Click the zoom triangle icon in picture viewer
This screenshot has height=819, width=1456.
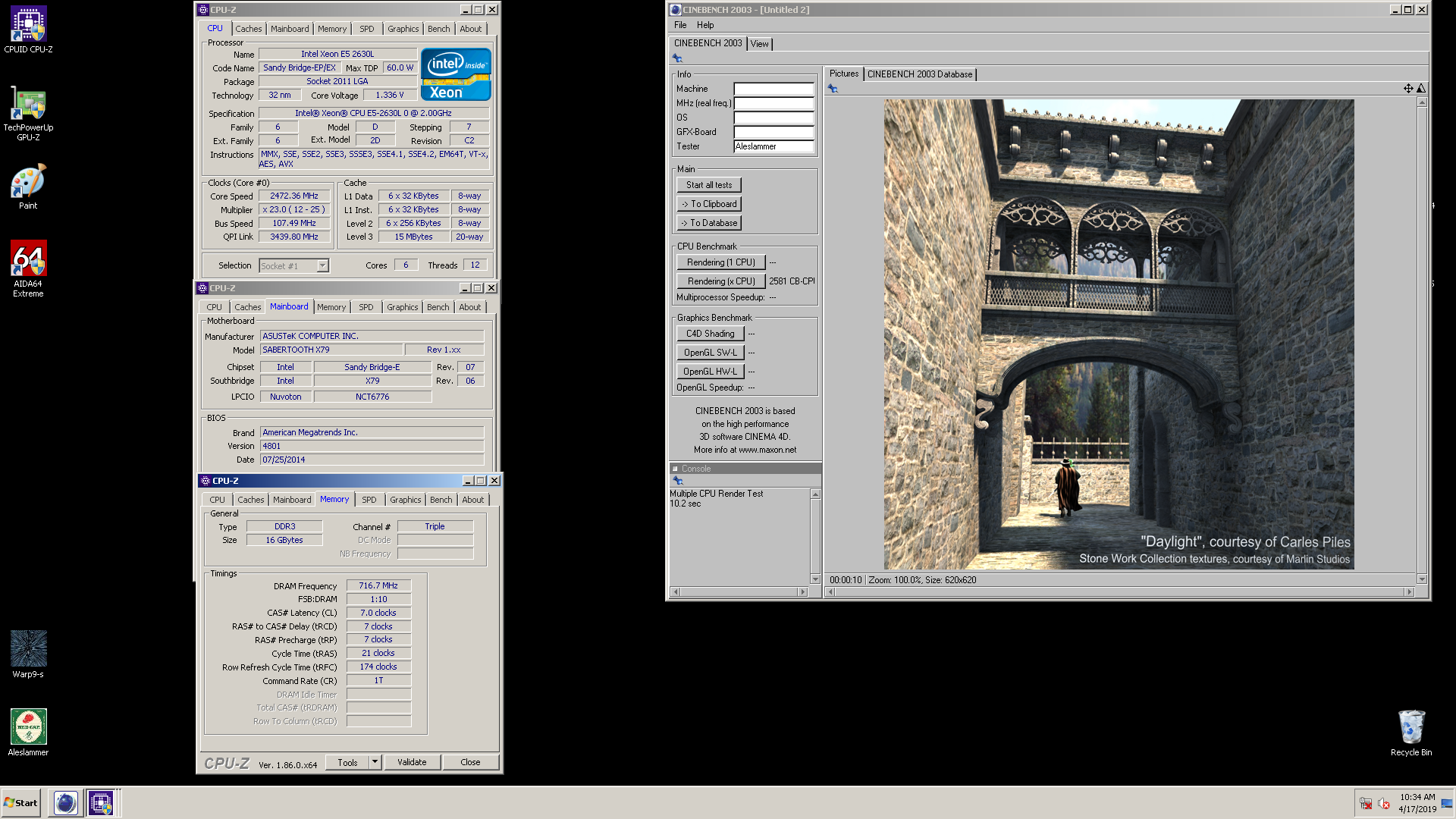click(1421, 89)
